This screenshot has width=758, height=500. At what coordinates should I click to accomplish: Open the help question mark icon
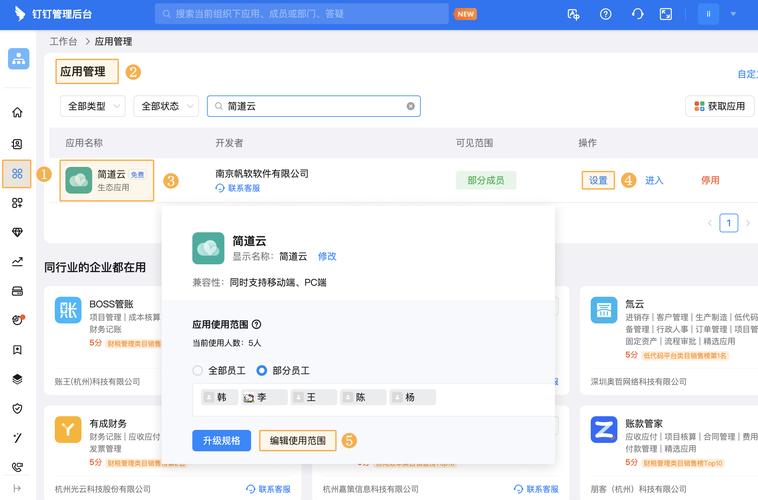605,14
